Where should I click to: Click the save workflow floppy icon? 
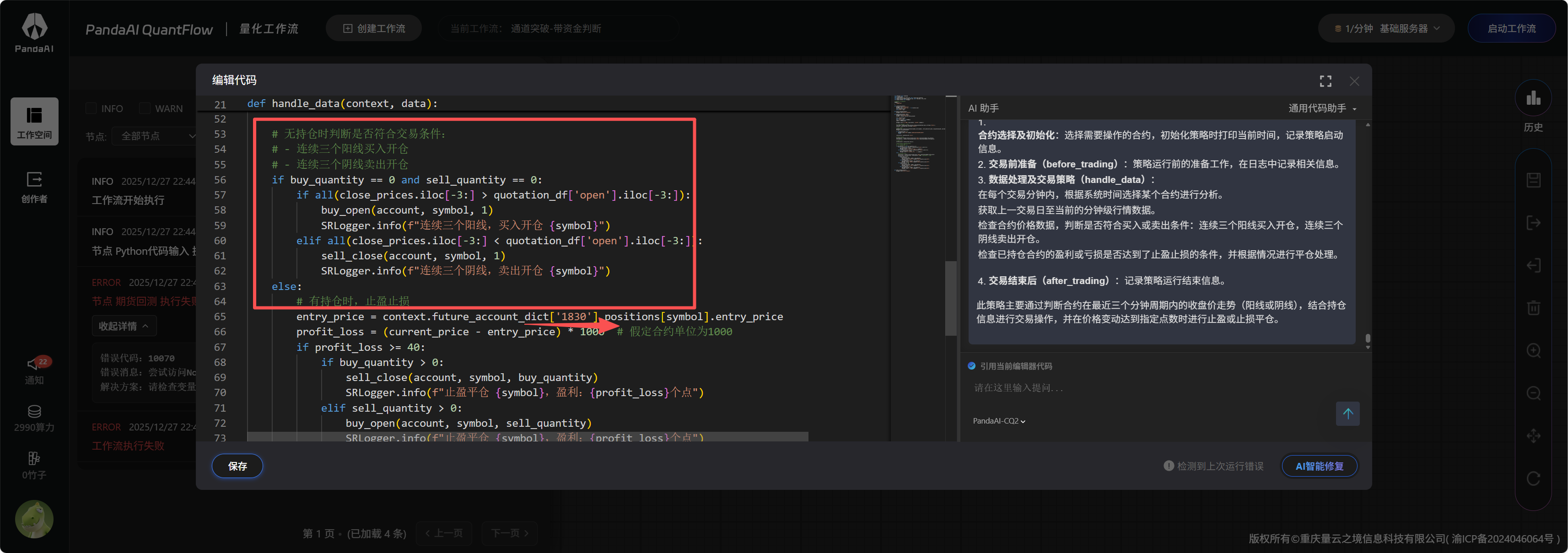[x=1533, y=180]
